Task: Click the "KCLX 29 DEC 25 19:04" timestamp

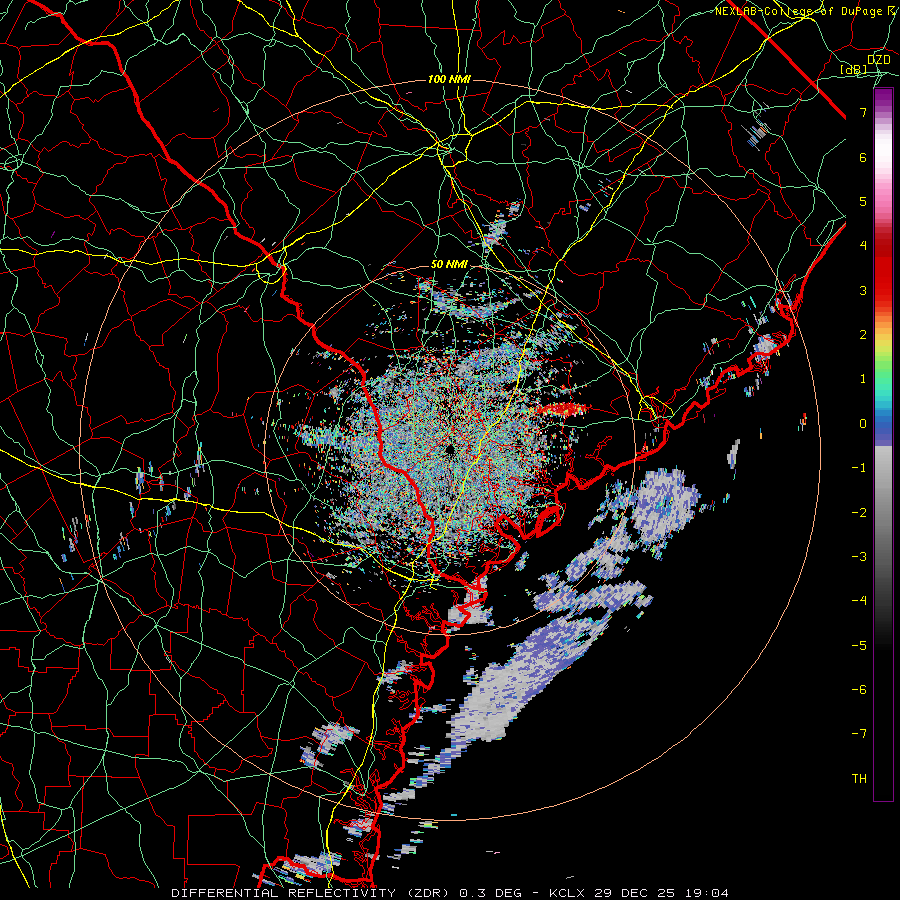Action: [639, 893]
